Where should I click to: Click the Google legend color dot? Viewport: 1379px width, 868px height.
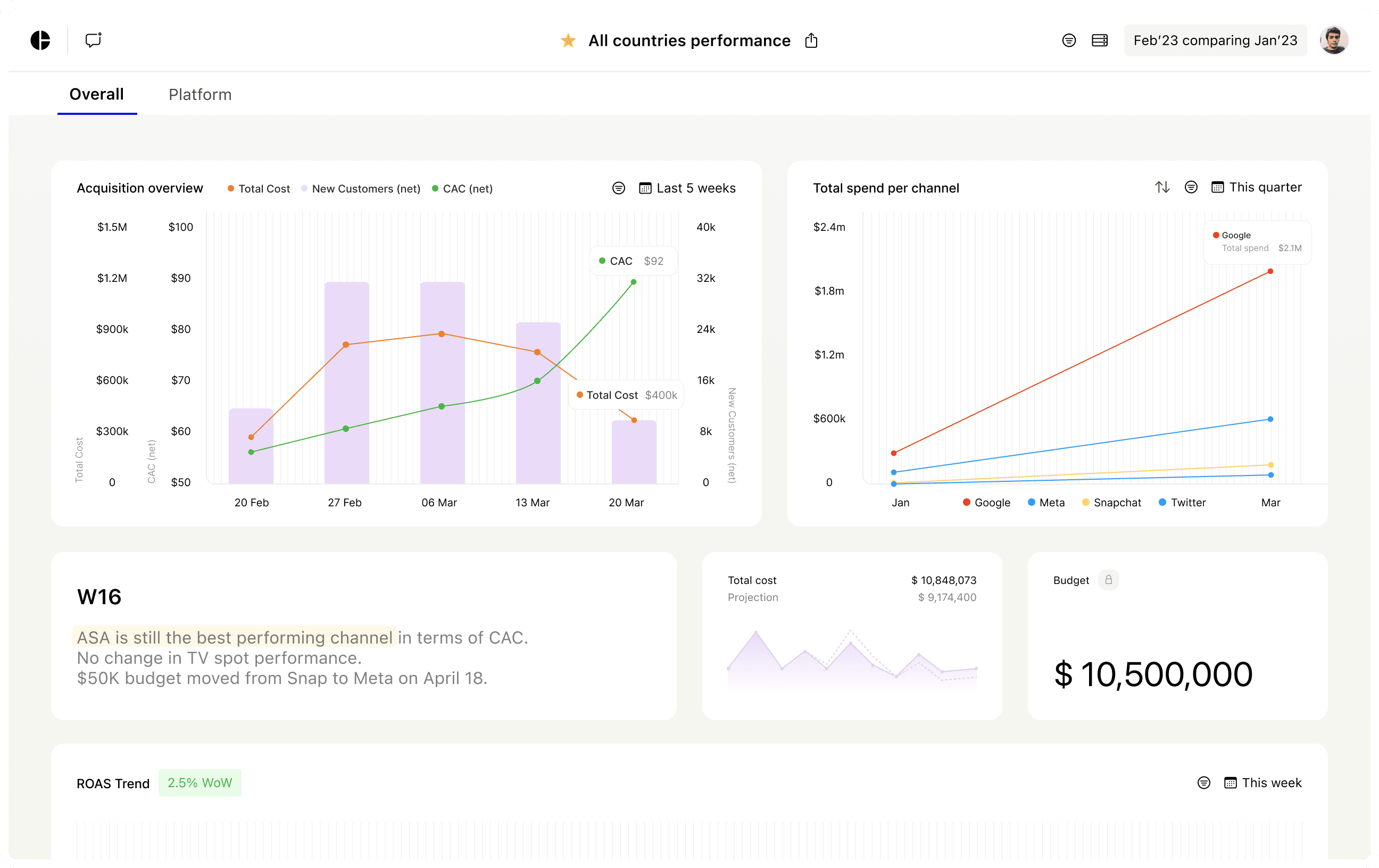(x=966, y=502)
